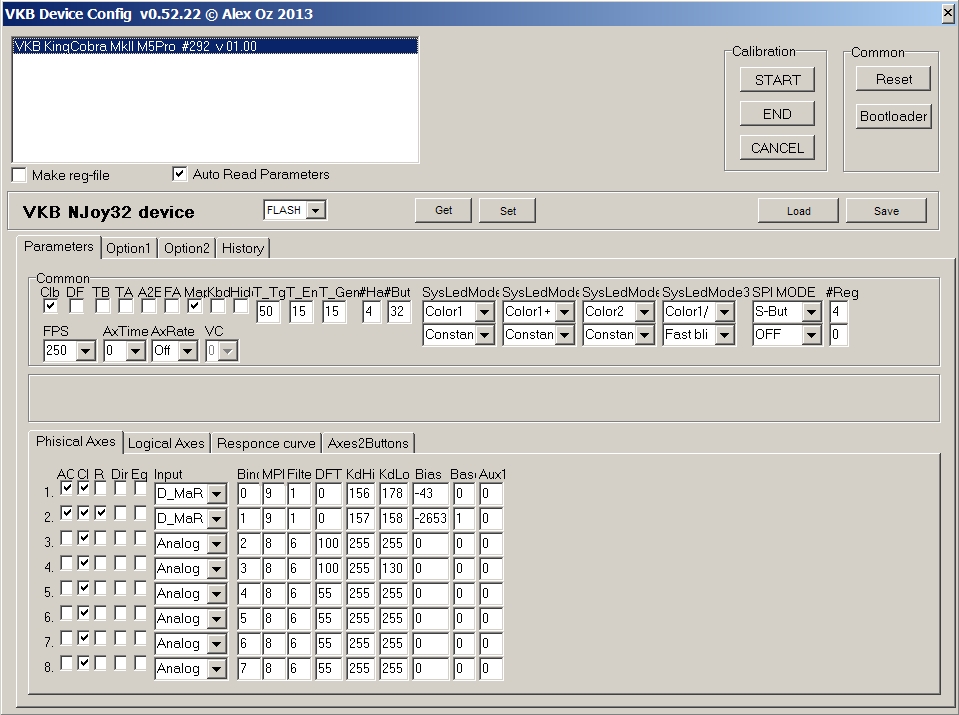Toggle the Auto Read Parameters checkbox
The height and width of the screenshot is (715, 959).
pyautogui.click(x=180, y=174)
